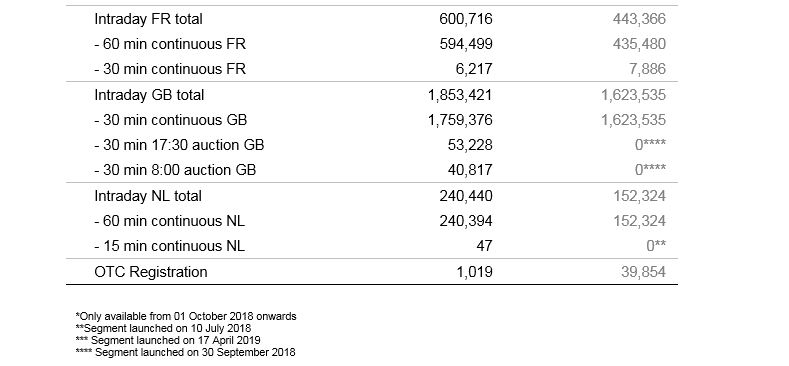The image size is (789, 366).
Task: Select the 15 min continuous NL label
Action: coord(170,247)
